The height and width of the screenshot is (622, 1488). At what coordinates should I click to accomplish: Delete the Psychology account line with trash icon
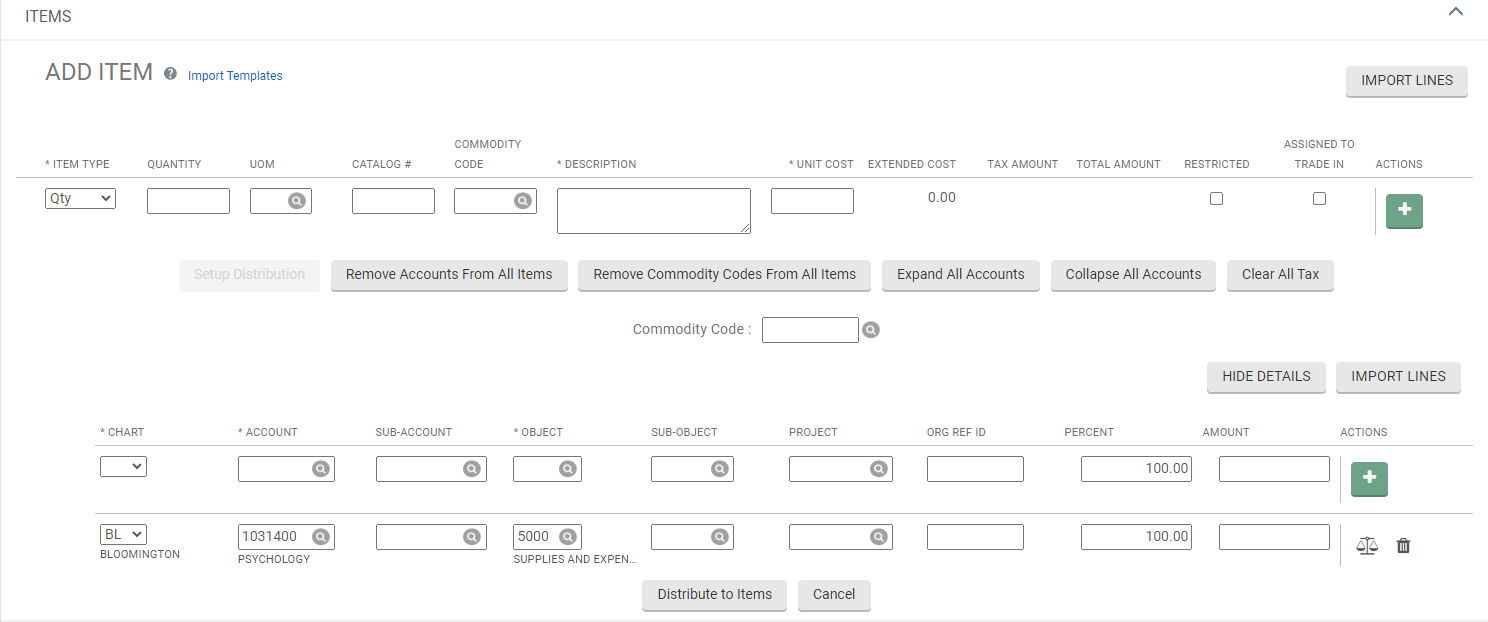point(1403,546)
